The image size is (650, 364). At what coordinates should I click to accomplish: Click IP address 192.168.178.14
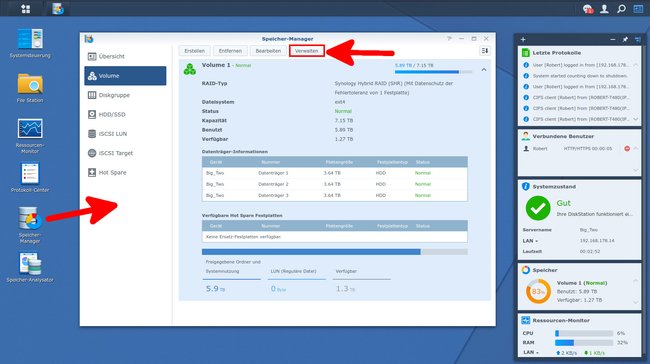pos(597,240)
